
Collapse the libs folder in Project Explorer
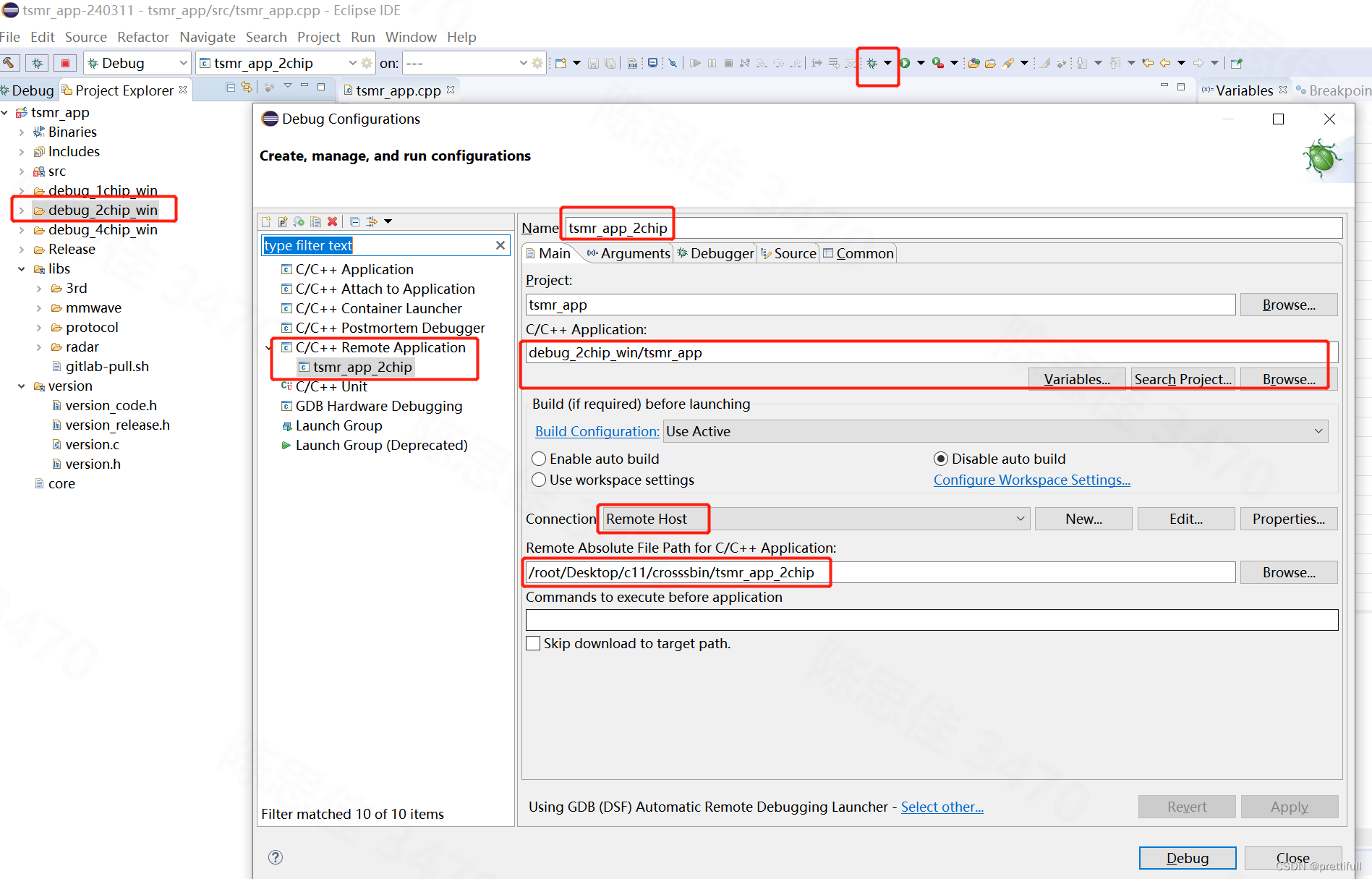[22, 269]
